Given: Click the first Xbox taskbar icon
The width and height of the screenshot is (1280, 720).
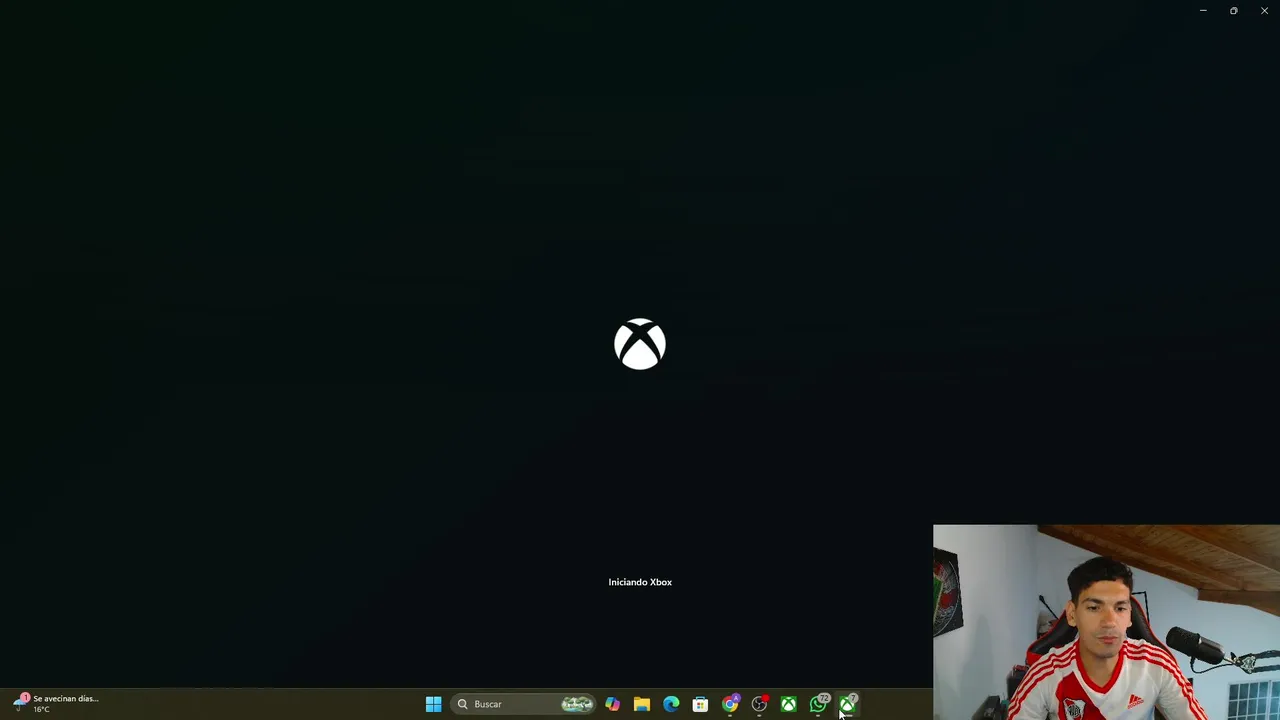Looking at the screenshot, I should pos(789,704).
